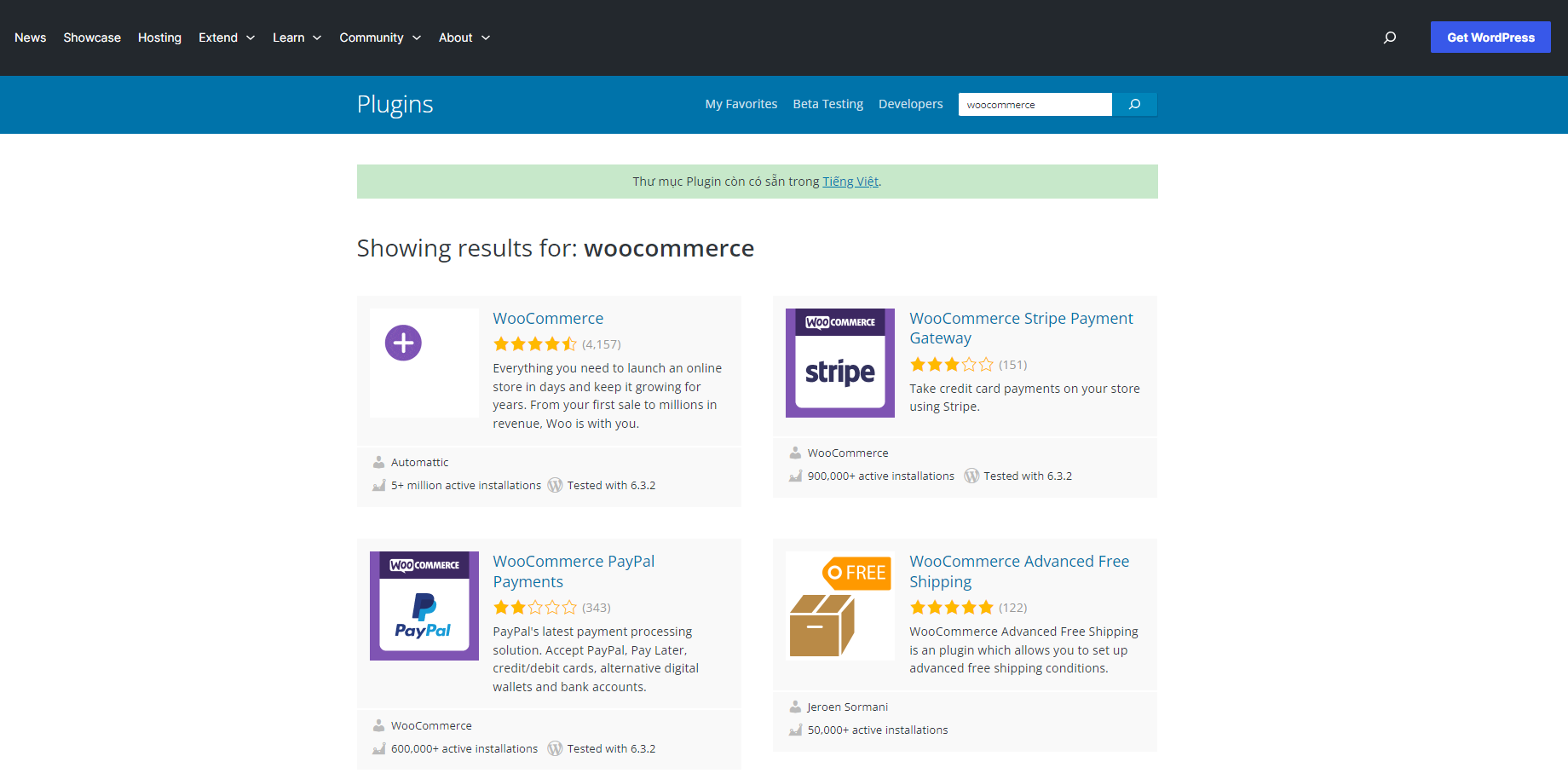Click installs chart icon beside 5+ million

379,485
